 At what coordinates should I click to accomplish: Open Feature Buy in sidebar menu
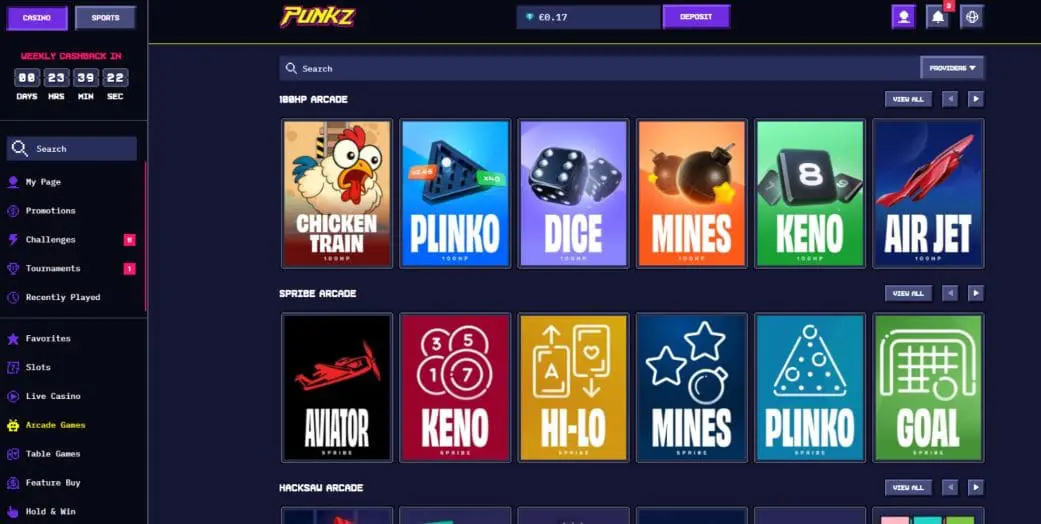click(53, 483)
